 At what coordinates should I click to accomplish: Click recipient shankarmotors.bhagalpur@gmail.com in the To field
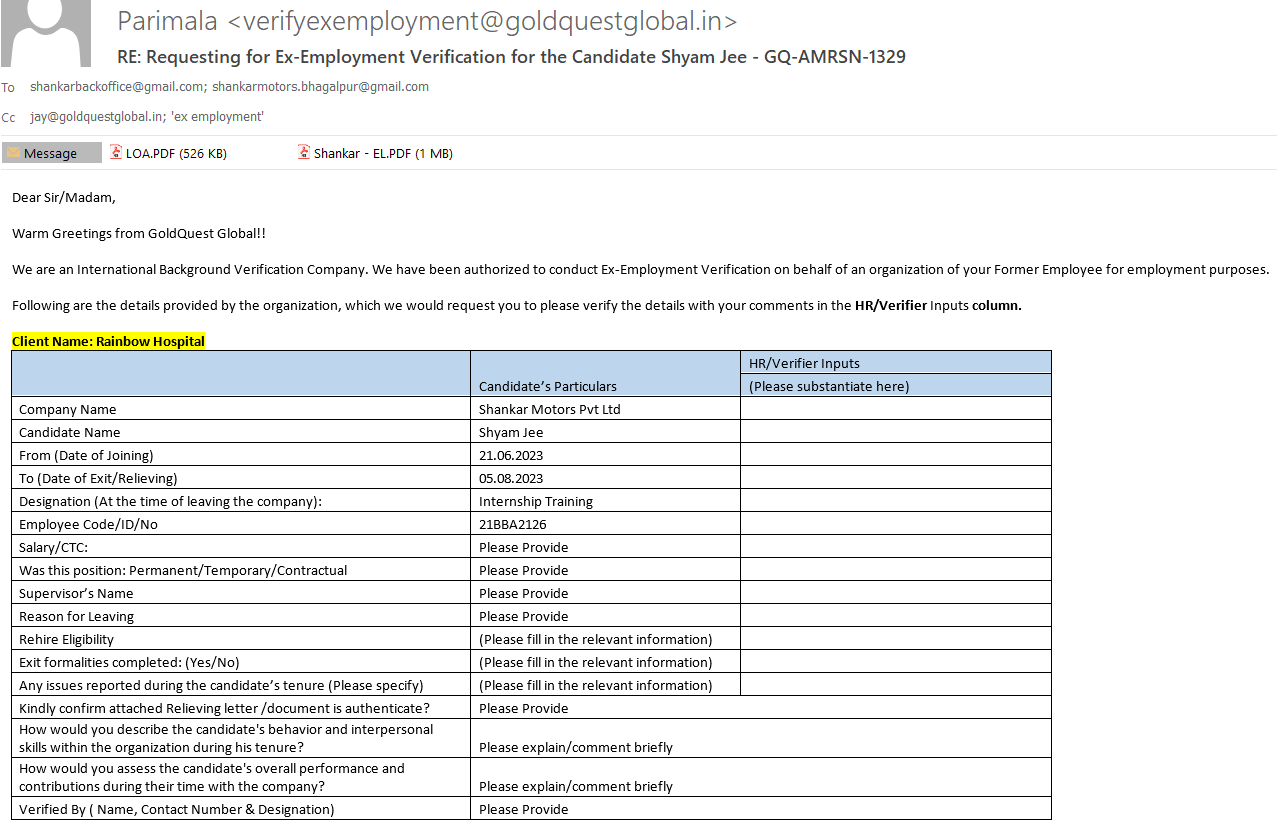(320, 87)
